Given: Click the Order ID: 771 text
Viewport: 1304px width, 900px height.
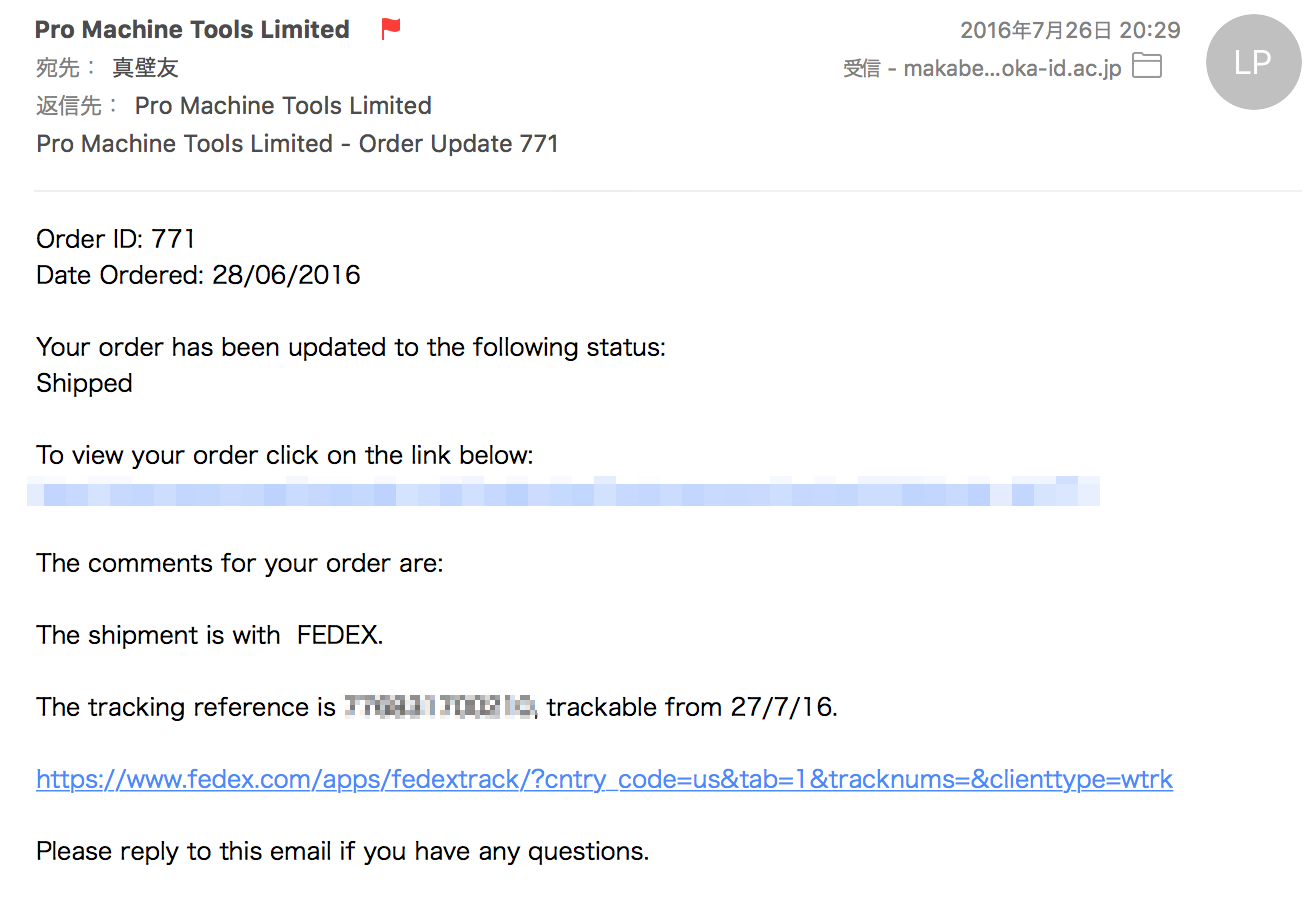Looking at the screenshot, I should click(x=115, y=239).
